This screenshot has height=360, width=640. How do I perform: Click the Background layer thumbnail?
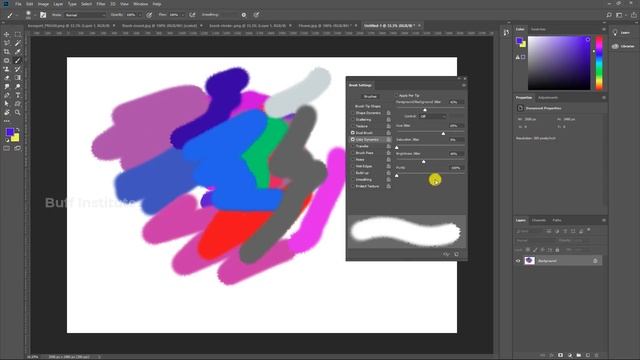coord(529,260)
